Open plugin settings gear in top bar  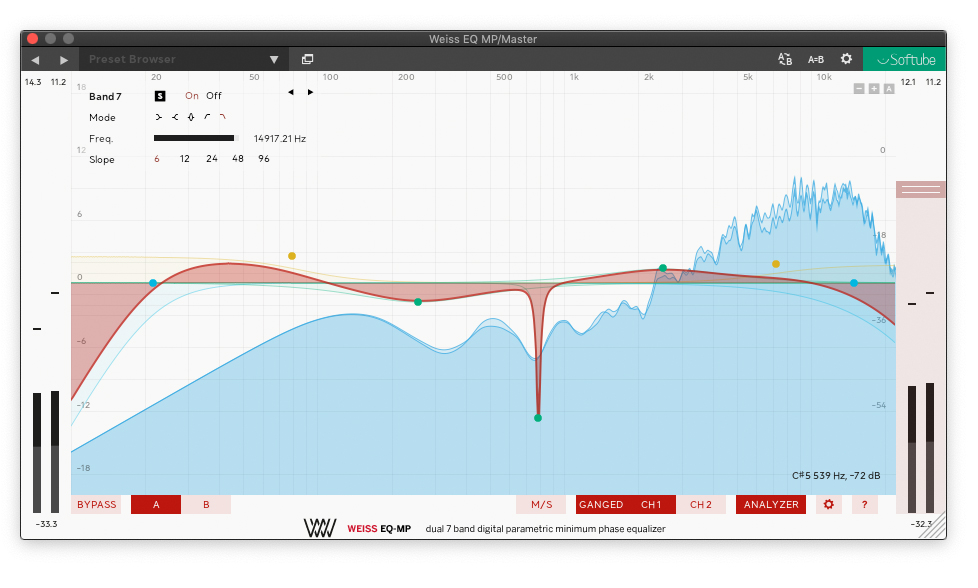click(x=846, y=59)
